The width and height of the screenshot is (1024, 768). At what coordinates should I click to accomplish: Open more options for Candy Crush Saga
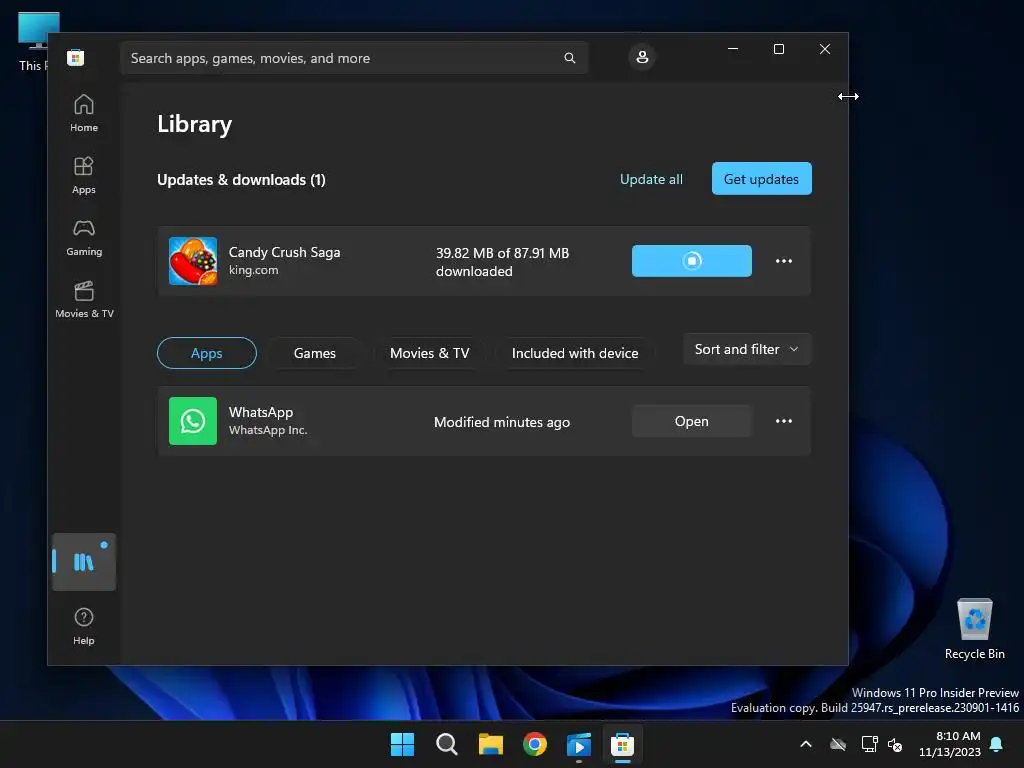(784, 261)
